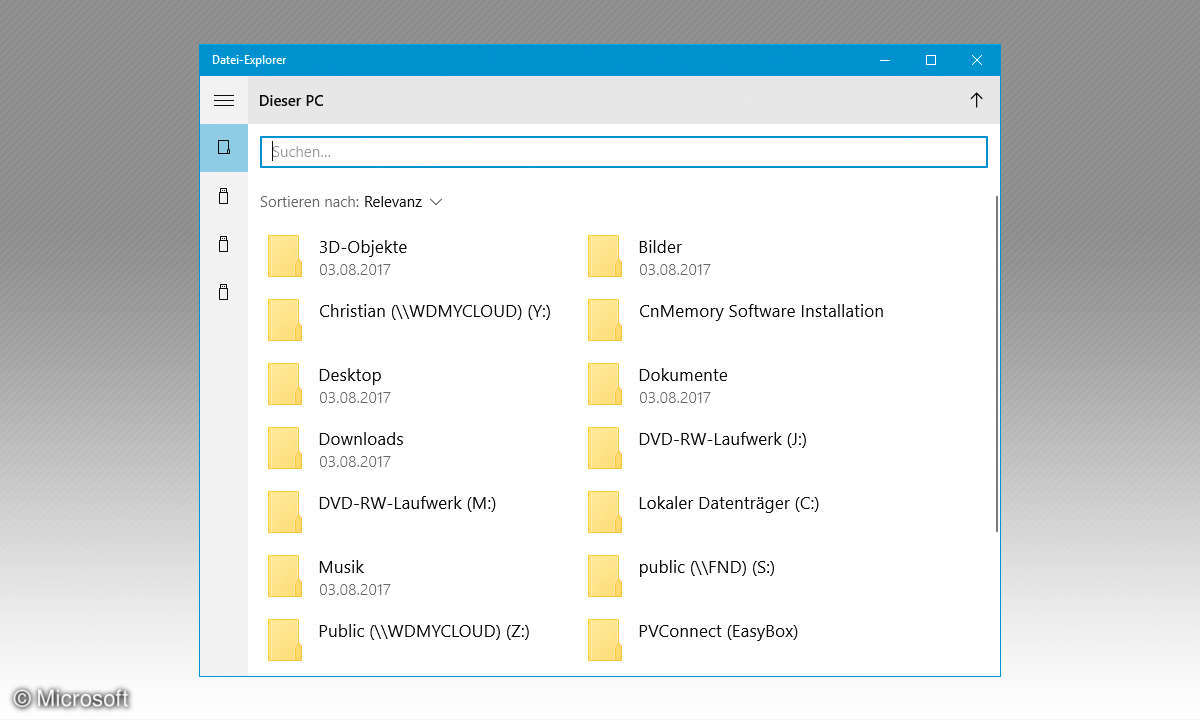This screenshot has width=1200, height=720.
Task: Go up one level with the arrow
Action: [976, 100]
